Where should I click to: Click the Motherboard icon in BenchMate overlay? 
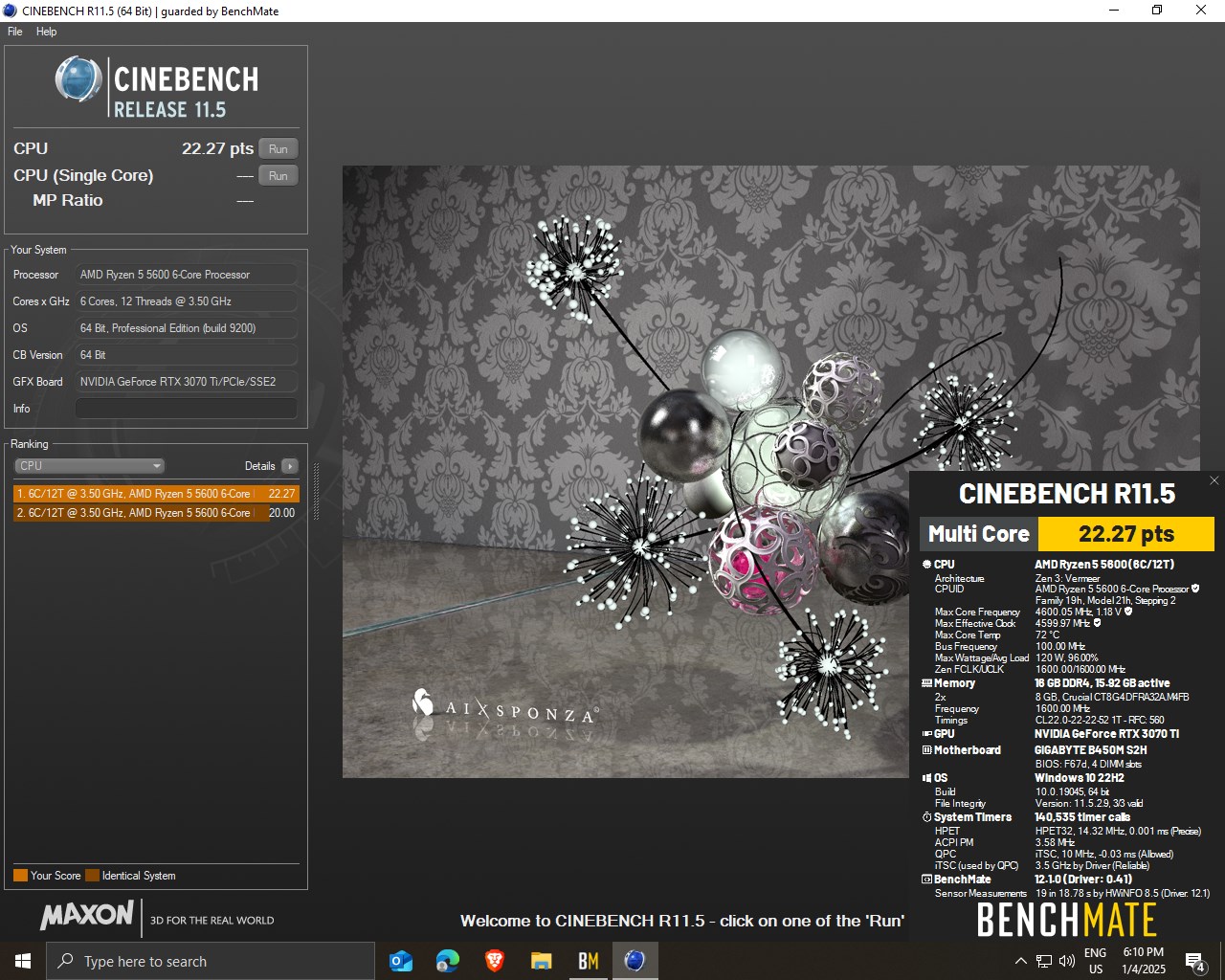(x=926, y=750)
